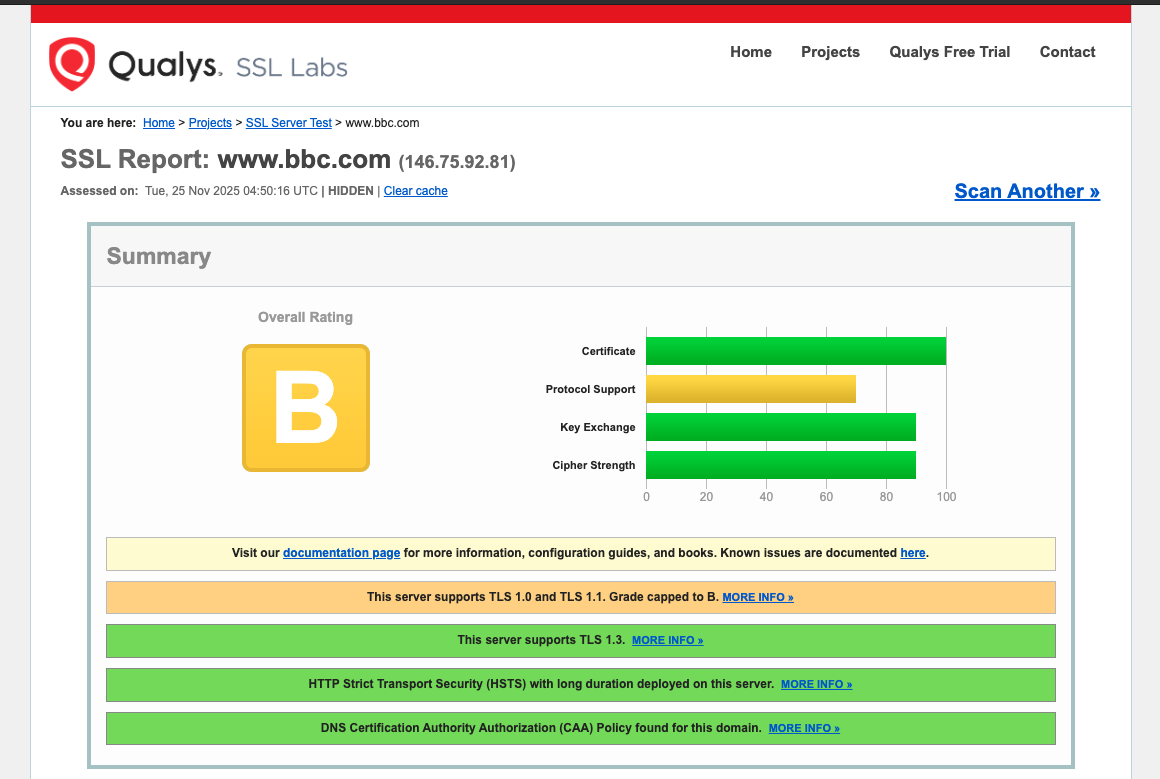This screenshot has width=1160, height=779.
Task: Open MORE INFO for DNS CAA policy
Action: pos(804,728)
